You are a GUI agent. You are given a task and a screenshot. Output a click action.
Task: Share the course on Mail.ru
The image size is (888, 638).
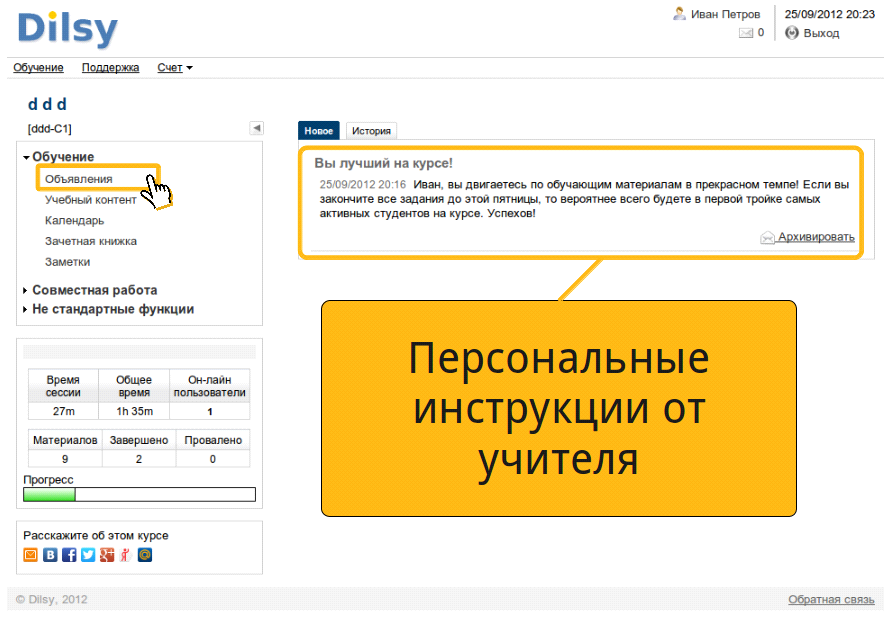click(x=145, y=555)
